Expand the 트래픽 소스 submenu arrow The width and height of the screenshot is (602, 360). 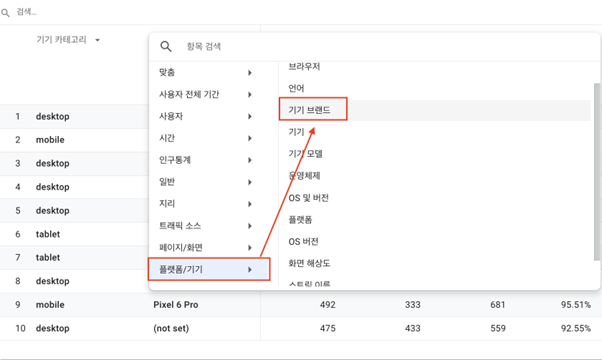250,226
